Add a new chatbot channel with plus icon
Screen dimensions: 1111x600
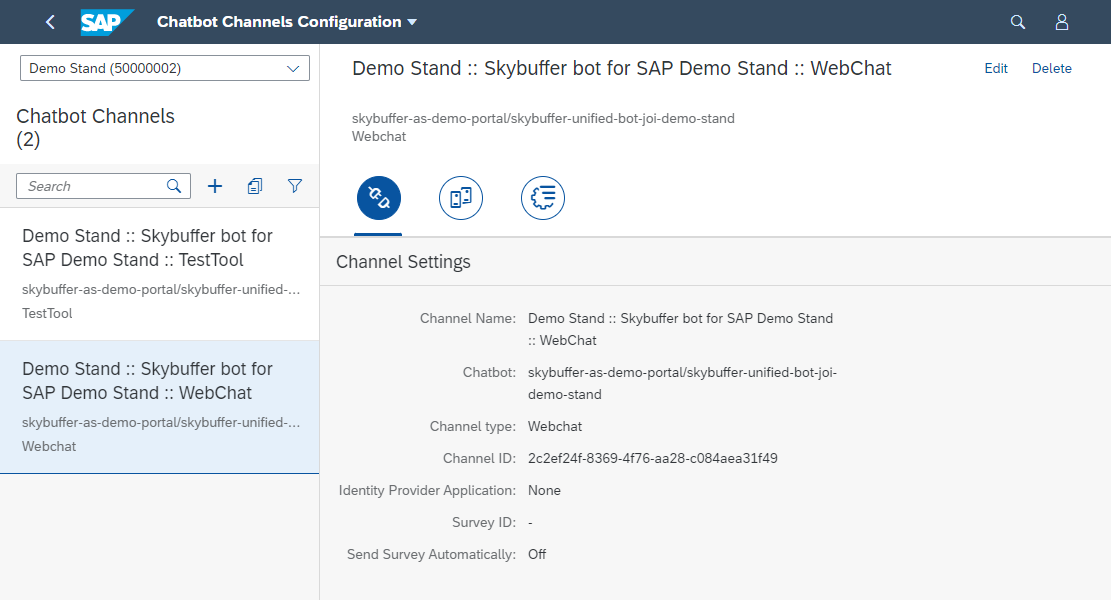(x=215, y=186)
